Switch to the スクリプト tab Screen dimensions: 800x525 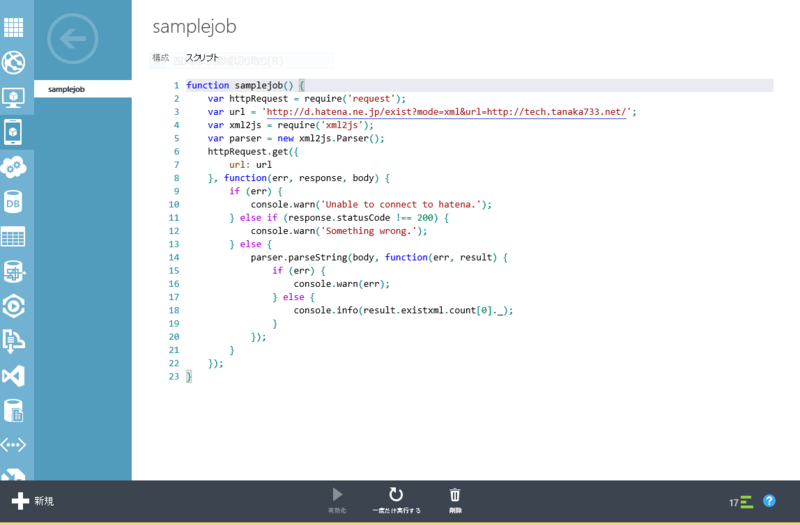pyautogui.click(x=202, y=58)
